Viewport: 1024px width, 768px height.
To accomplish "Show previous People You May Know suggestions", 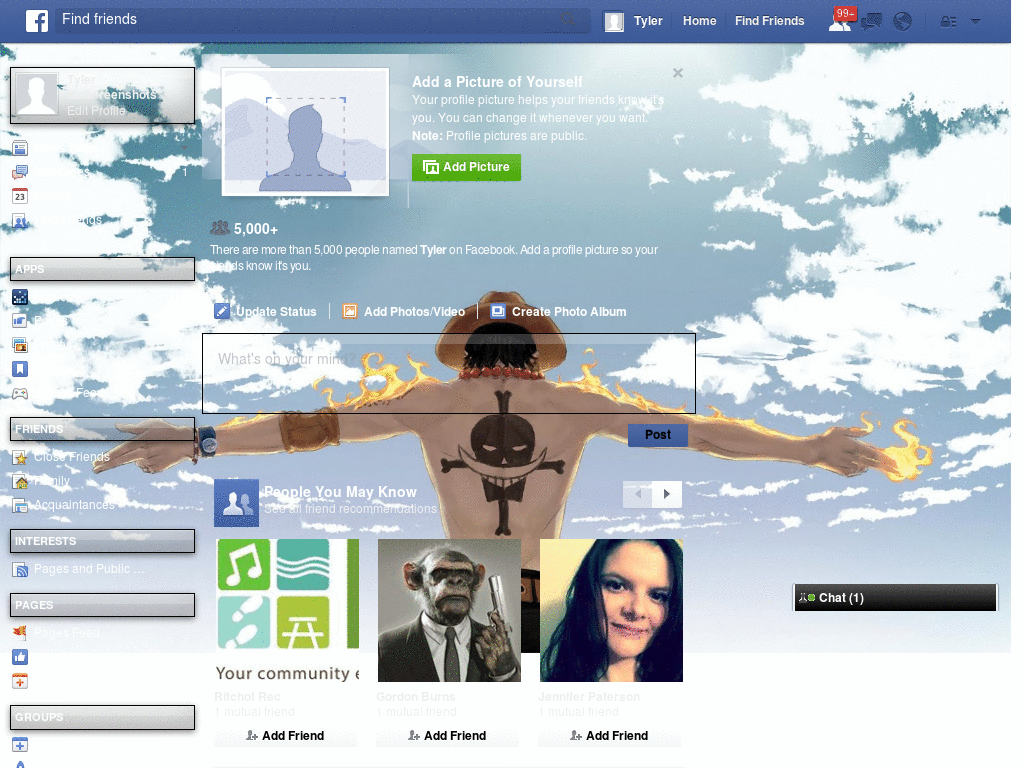I will 638,494.
